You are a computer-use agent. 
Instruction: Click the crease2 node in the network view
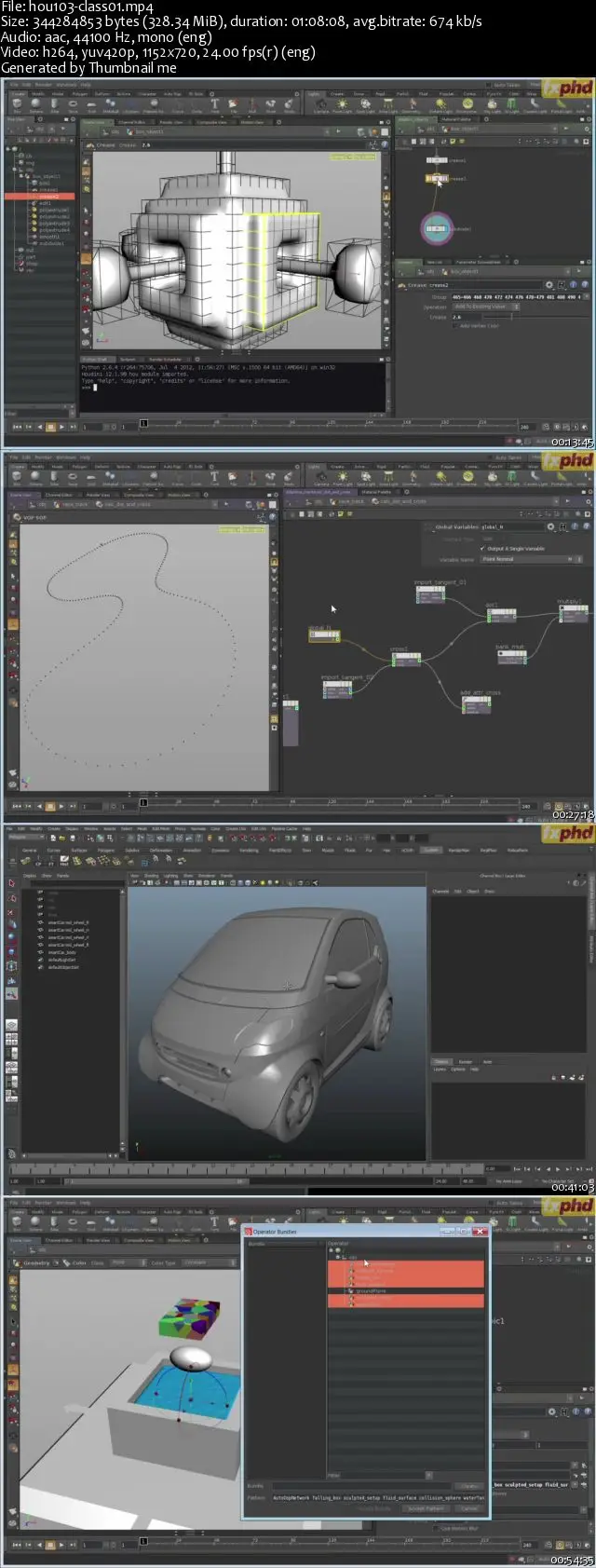(x=437, y=178)
